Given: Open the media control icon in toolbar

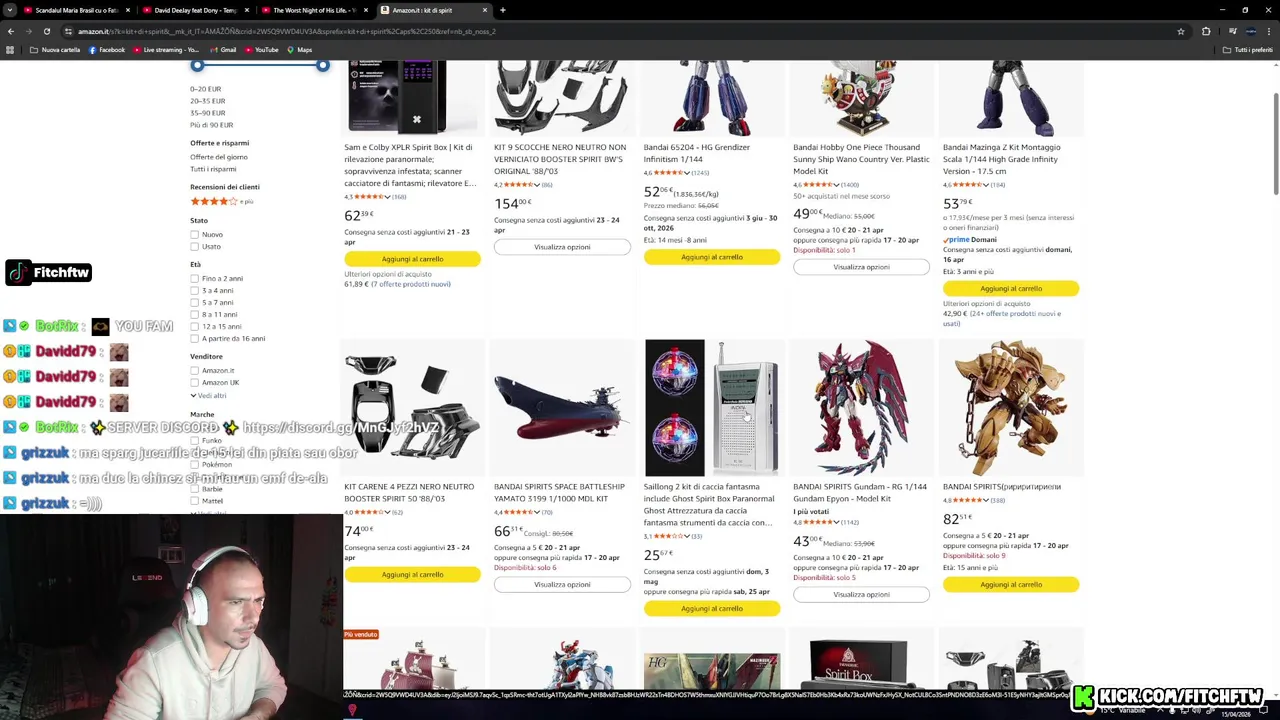Looking at the screenshot, I should coord(1232,31).
